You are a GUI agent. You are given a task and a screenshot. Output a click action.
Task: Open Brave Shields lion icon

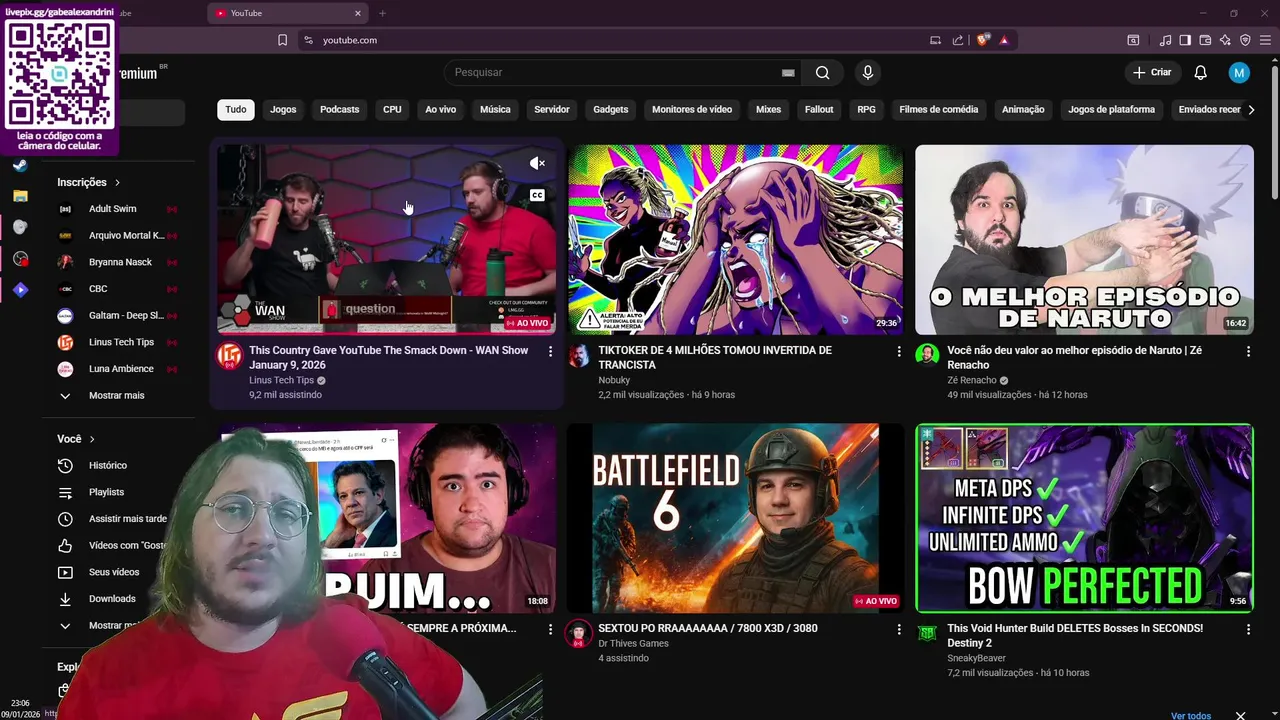point(983,40)
